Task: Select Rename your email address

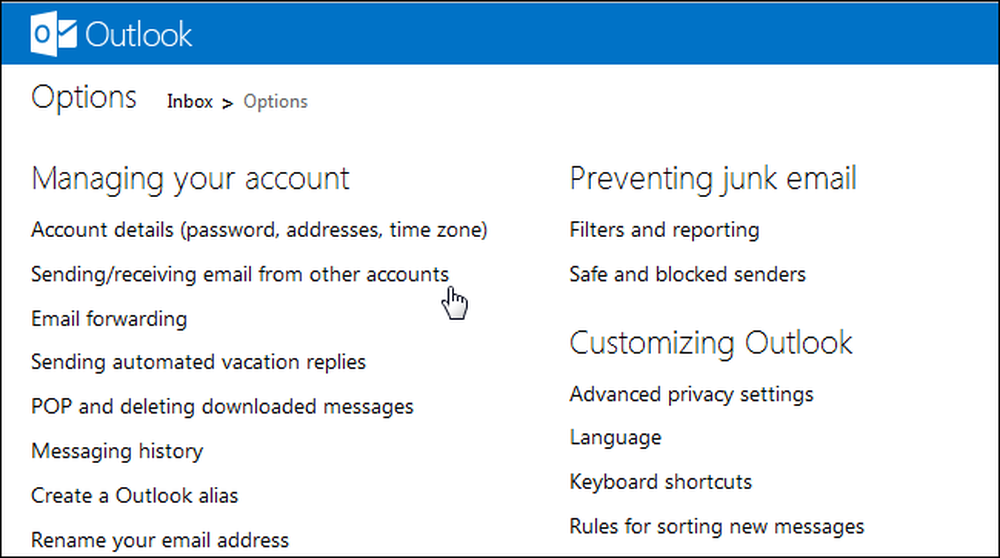Action: (160, 540)
